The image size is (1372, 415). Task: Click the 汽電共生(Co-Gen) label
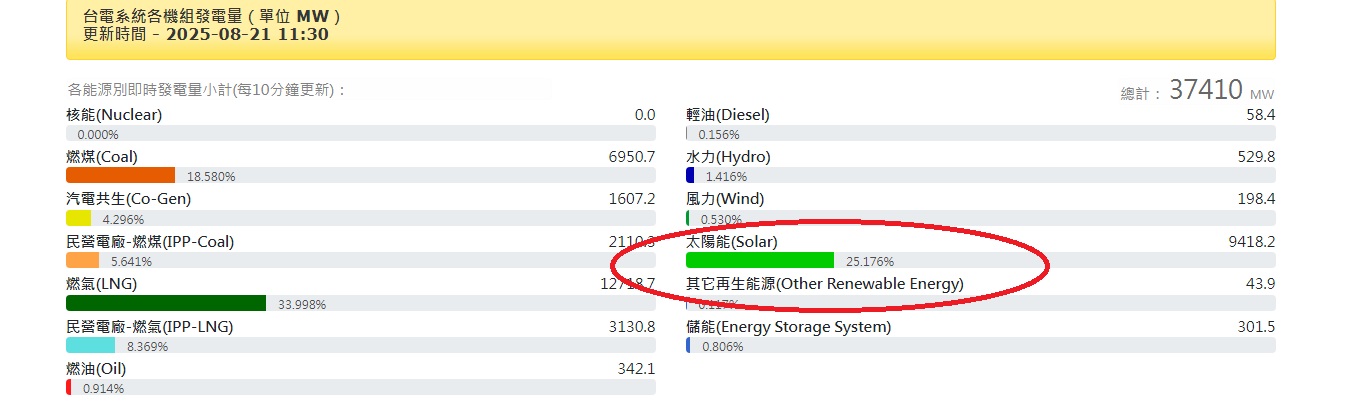tap(128, 199)
